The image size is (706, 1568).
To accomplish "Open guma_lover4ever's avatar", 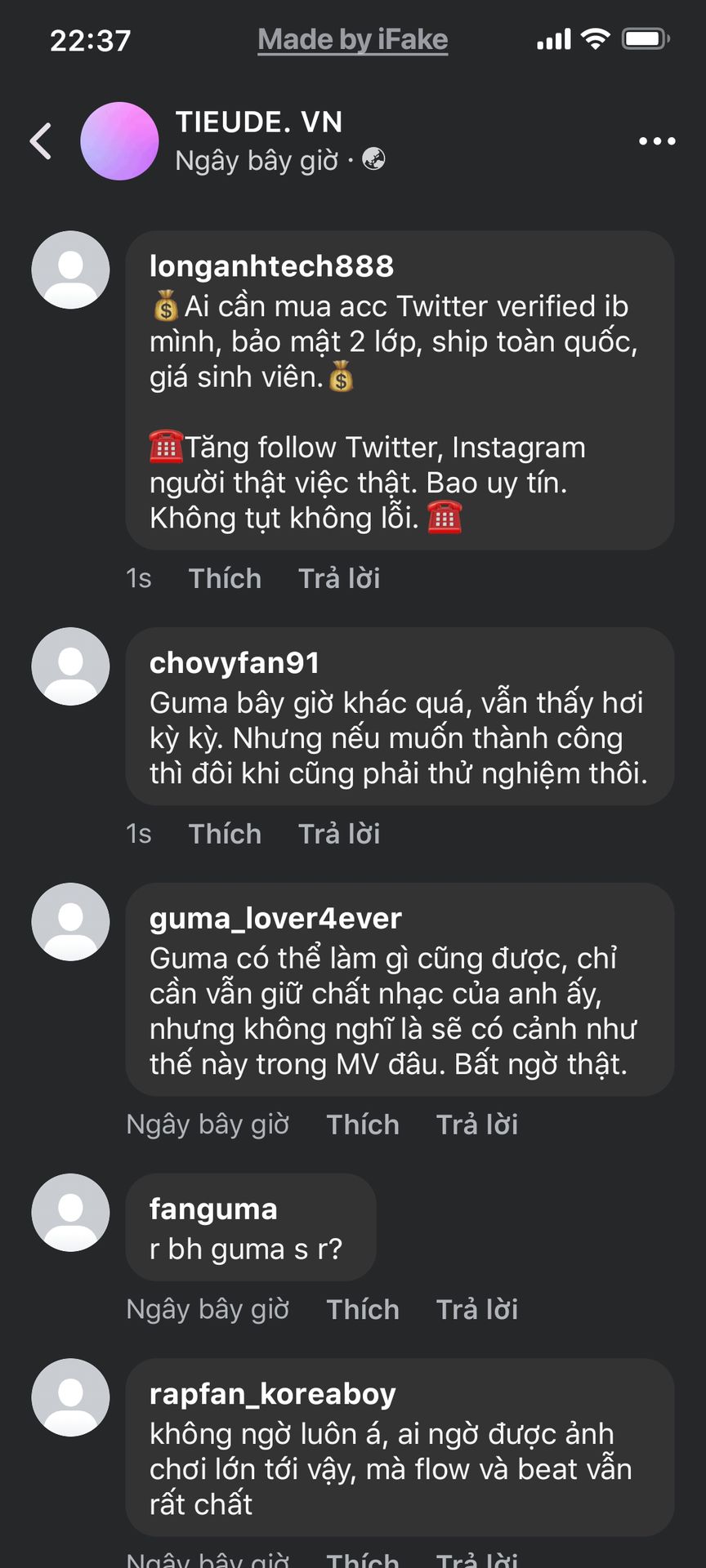I will point(70,922).
